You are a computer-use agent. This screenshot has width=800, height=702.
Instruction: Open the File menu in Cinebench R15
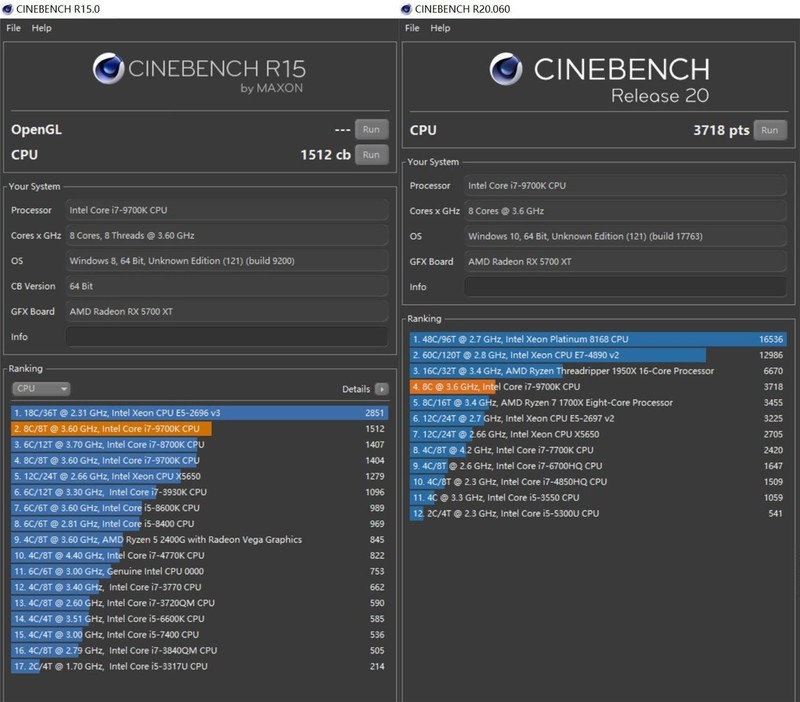coord(14,28)
